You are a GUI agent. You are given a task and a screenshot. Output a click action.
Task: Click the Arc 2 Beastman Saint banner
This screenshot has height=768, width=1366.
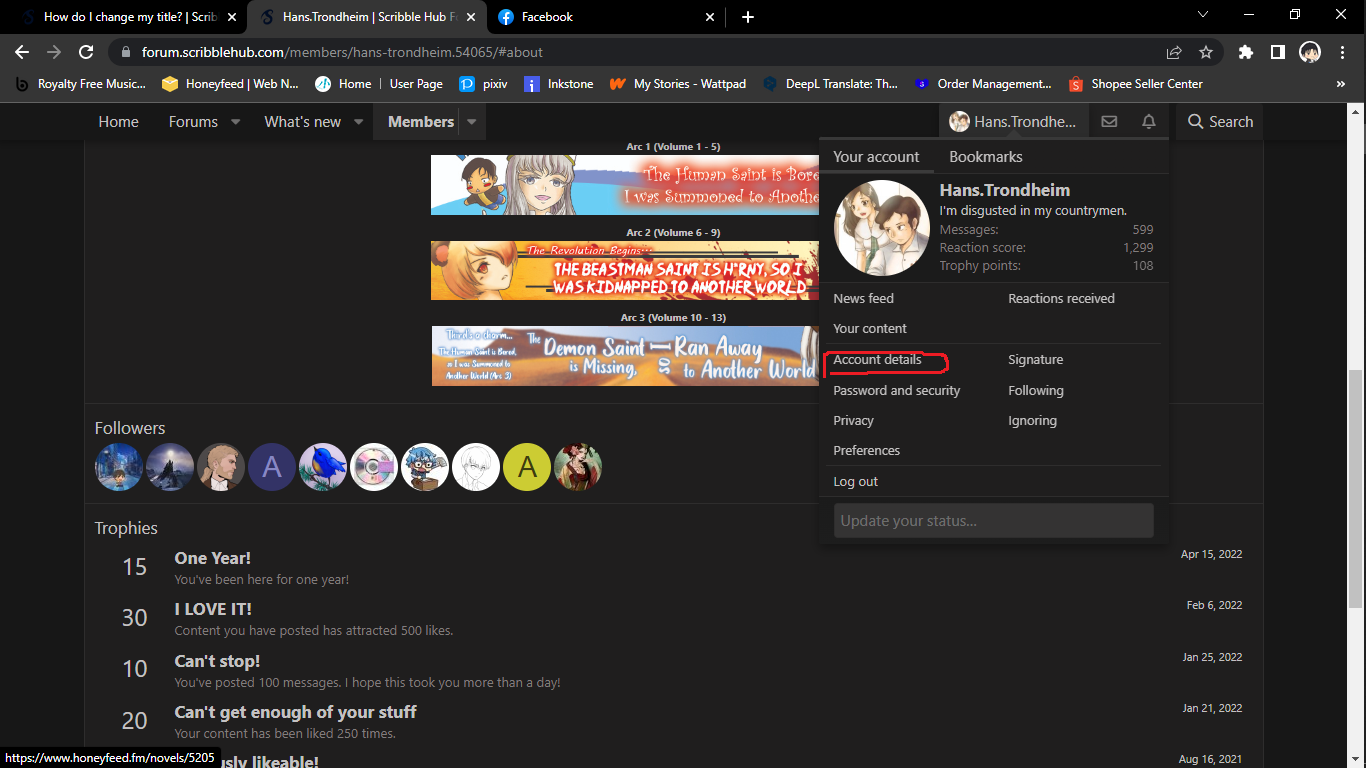click(625, 270)
